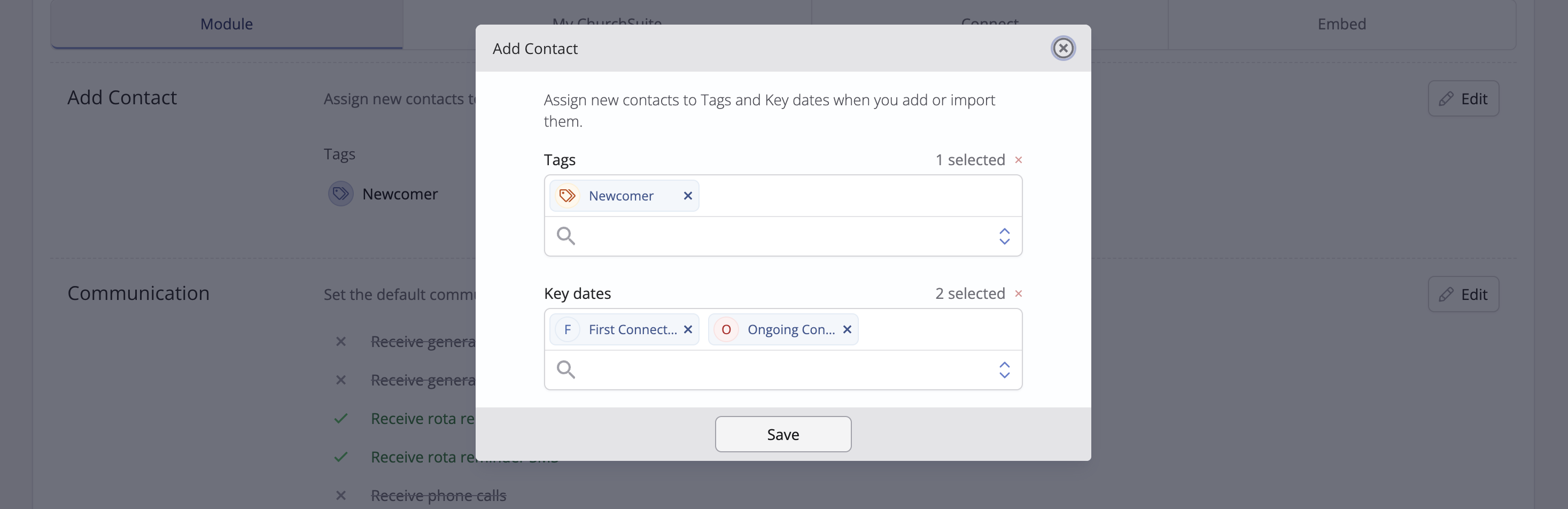This screenshot has width=1568, height=509.
Task: Click the Tags search magnifier icon
Action: 566,236
